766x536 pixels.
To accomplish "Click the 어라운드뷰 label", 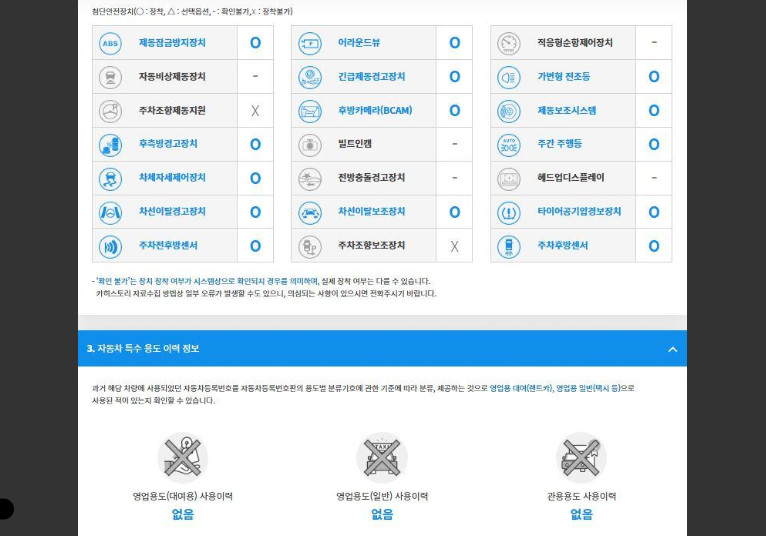I will (x=359, y=43).
